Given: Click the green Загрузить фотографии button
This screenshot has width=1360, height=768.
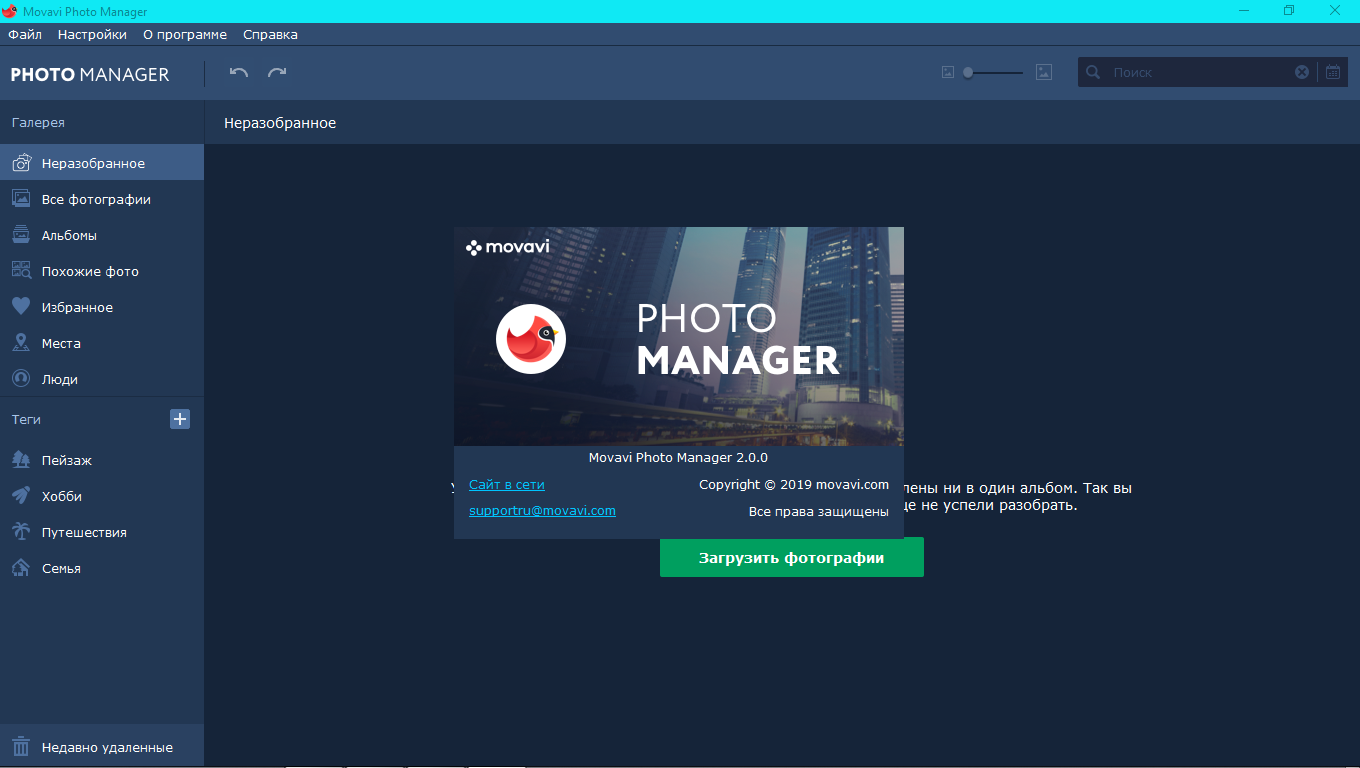Looking at the screenshot, I should [x=791, y=557].
